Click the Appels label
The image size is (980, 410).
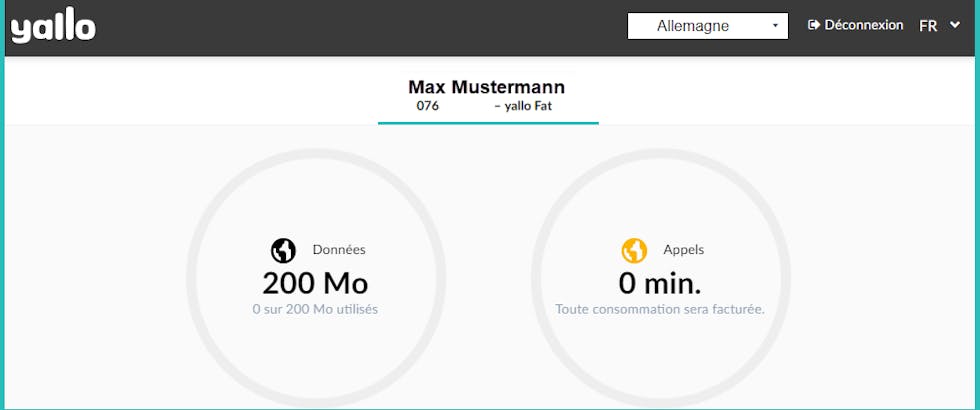click(684, 250)
